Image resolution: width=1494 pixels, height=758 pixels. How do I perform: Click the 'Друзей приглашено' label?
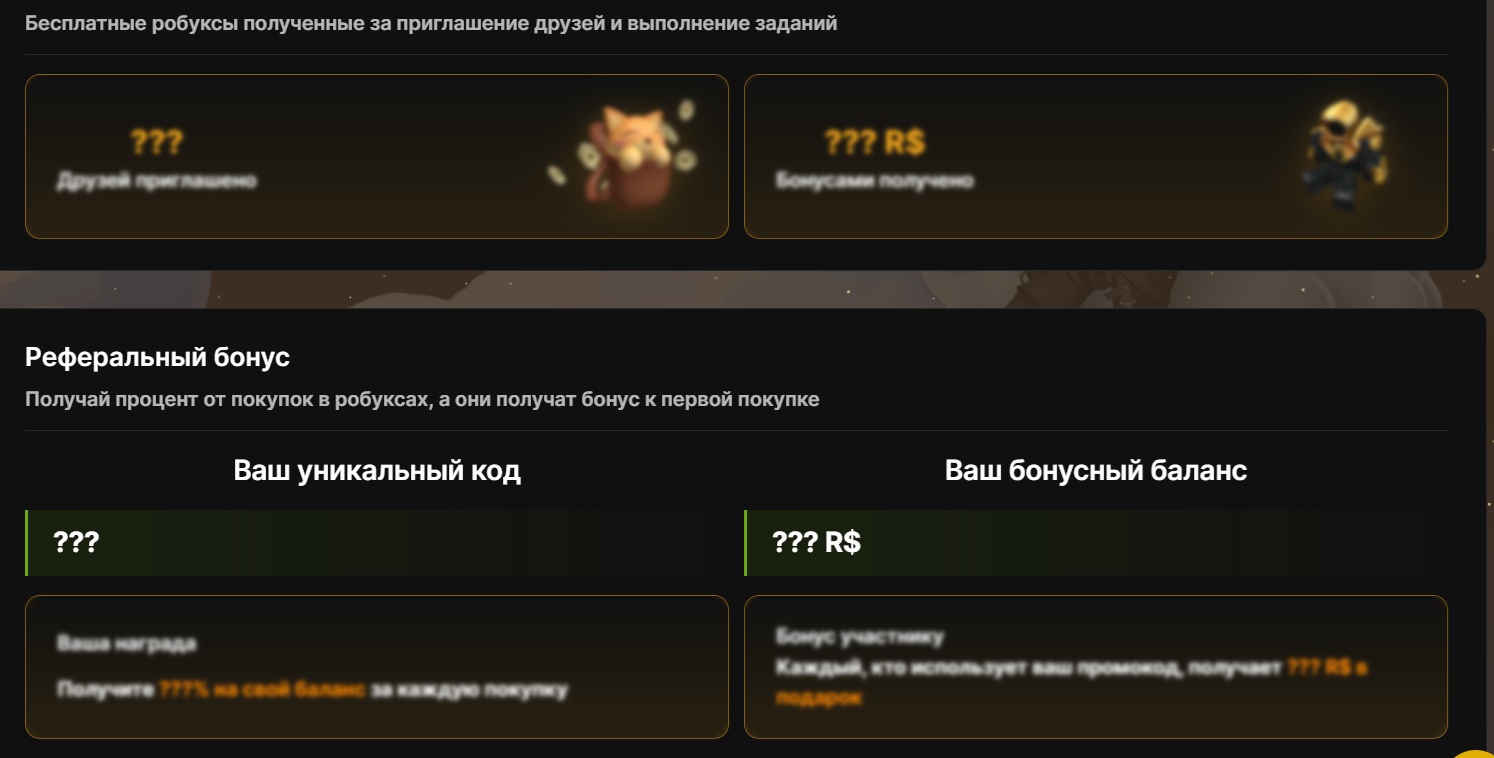157,181
